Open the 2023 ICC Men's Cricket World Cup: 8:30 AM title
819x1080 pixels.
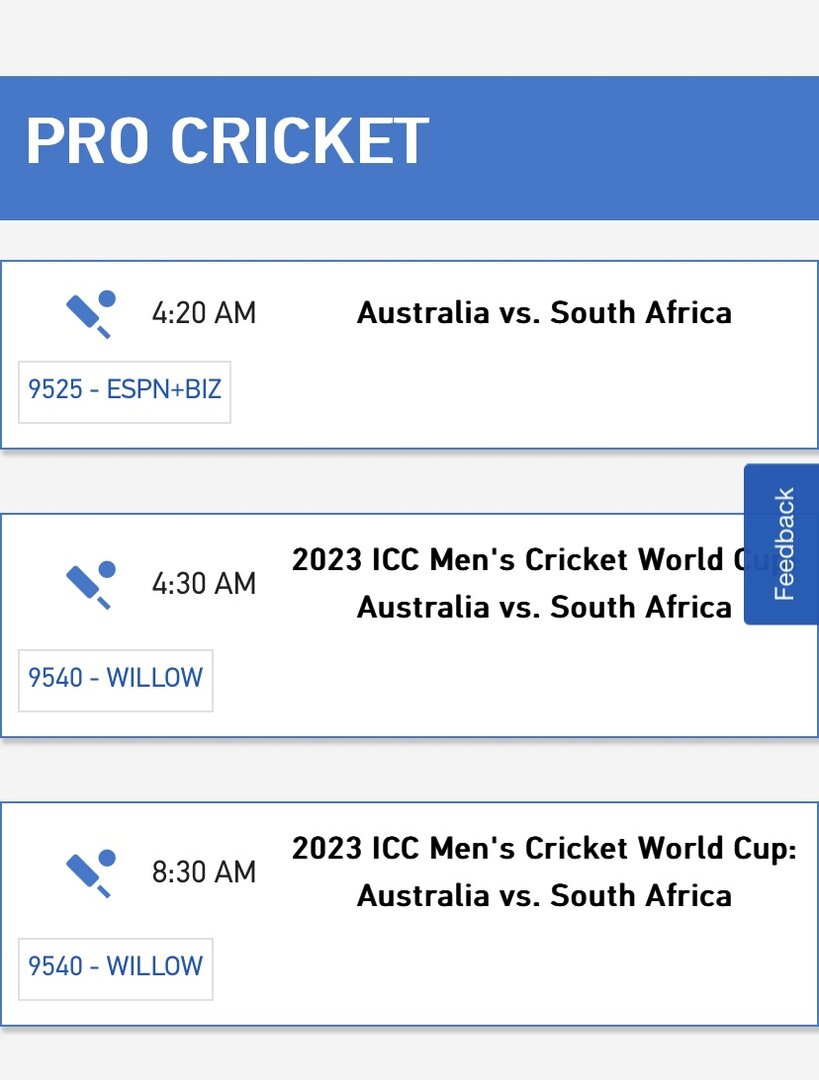tap(544, 849)
